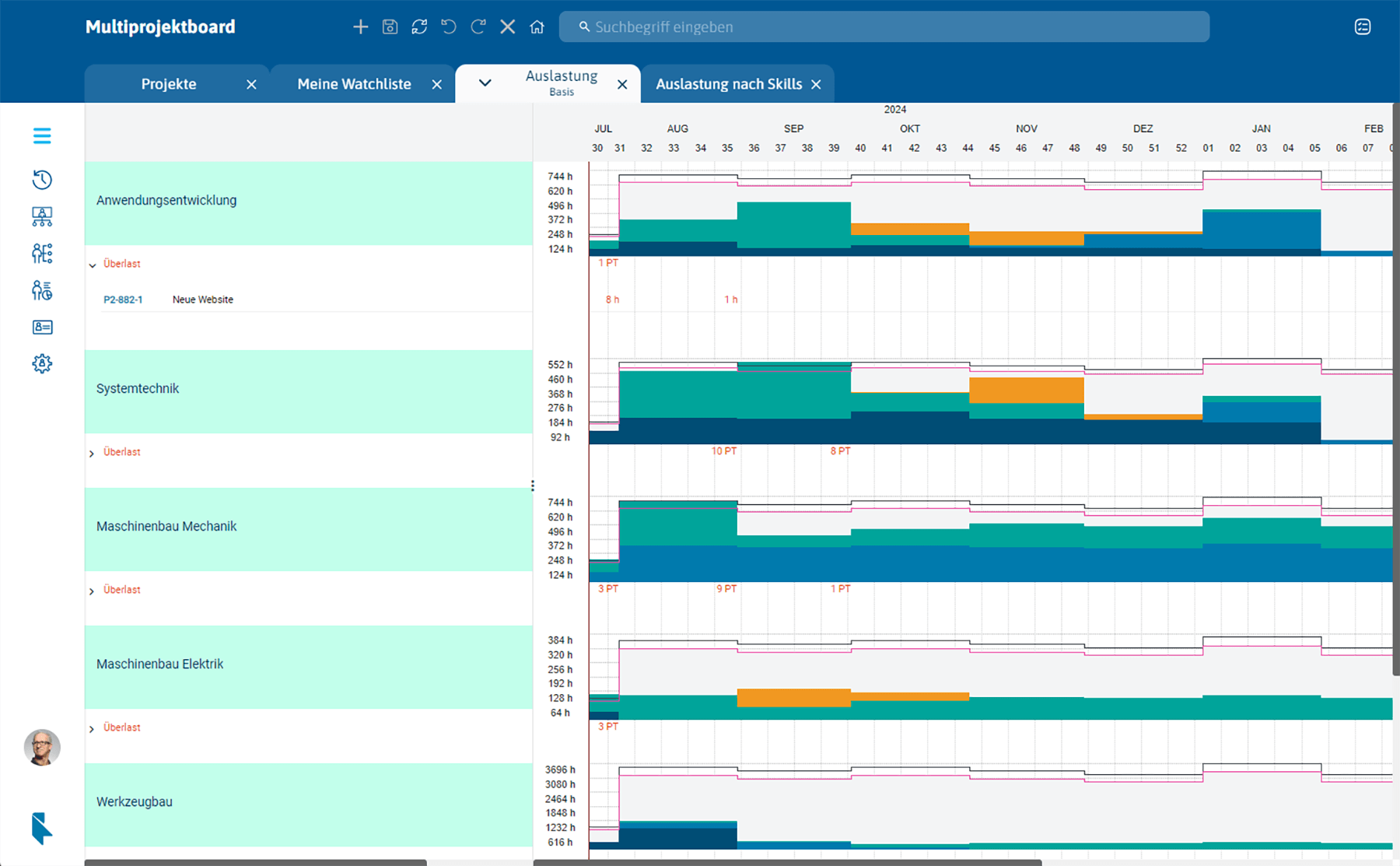Switch to the Projekte tab
1400x866 pixels.
pyautogui.click(x=169, y=84)
